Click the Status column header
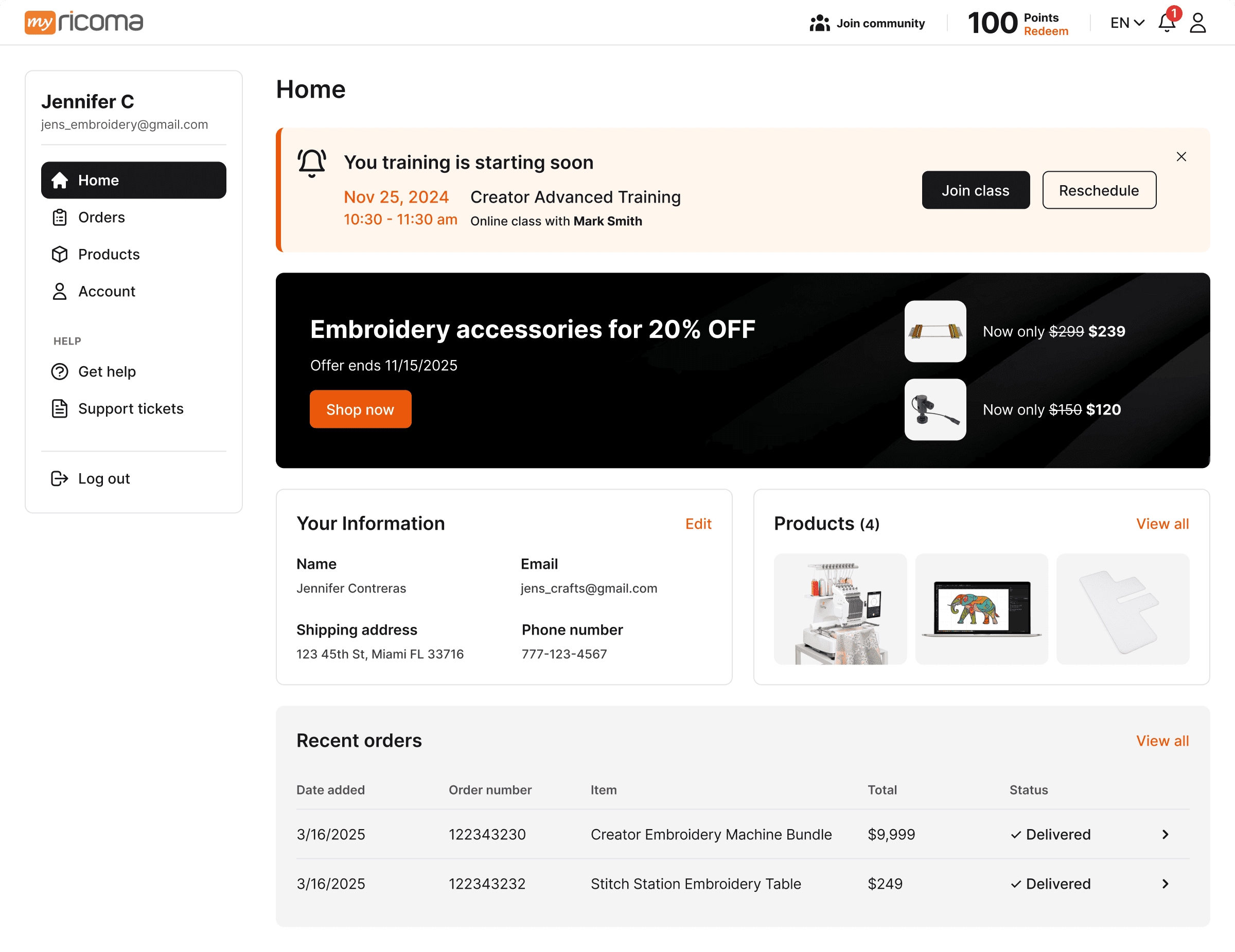Image resolution: width=1235 pixels, height=952 pixels. [x=1029, y=790]
